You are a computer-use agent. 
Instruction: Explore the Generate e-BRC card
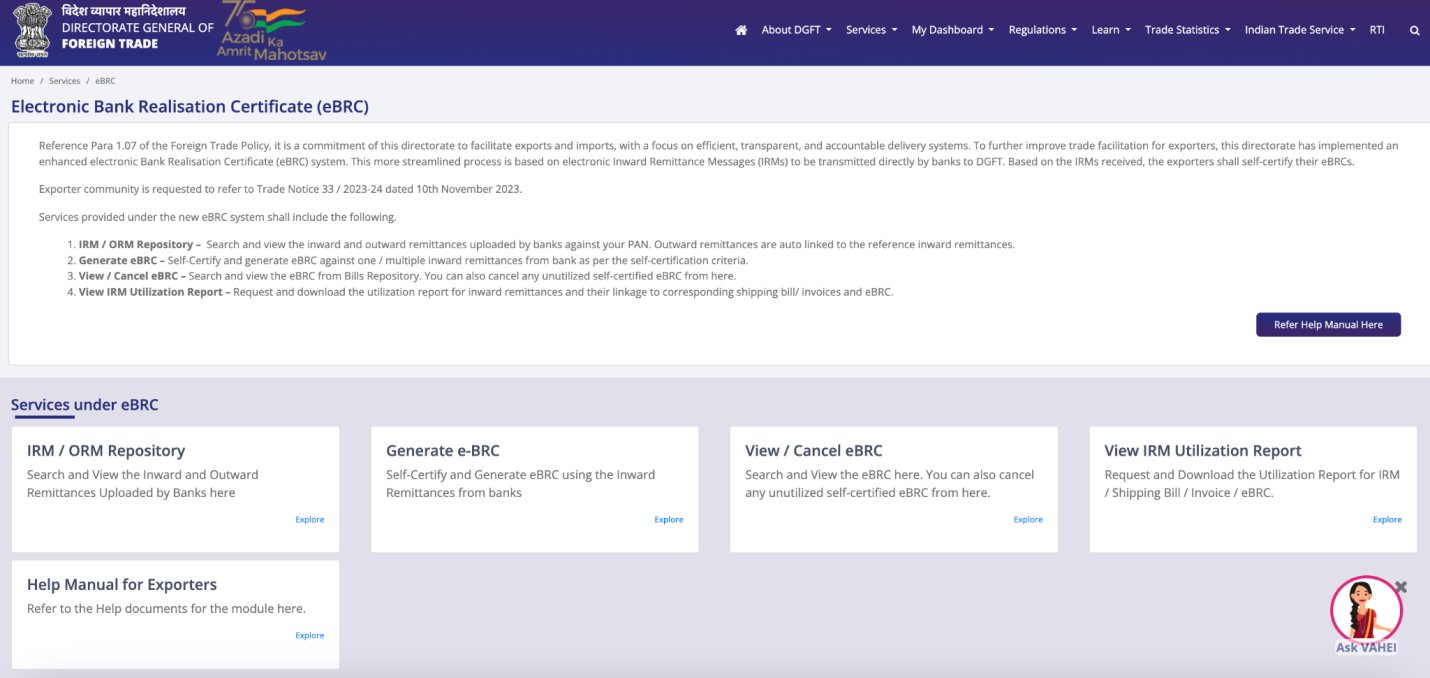[669, 520]
